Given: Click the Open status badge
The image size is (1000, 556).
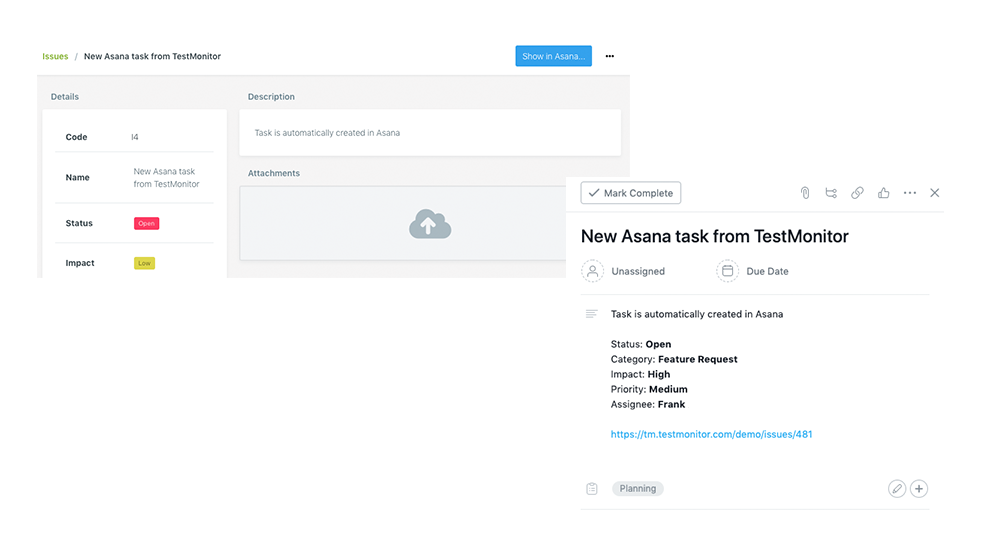Looking at the screenshot, I should [x=146, y=223].
